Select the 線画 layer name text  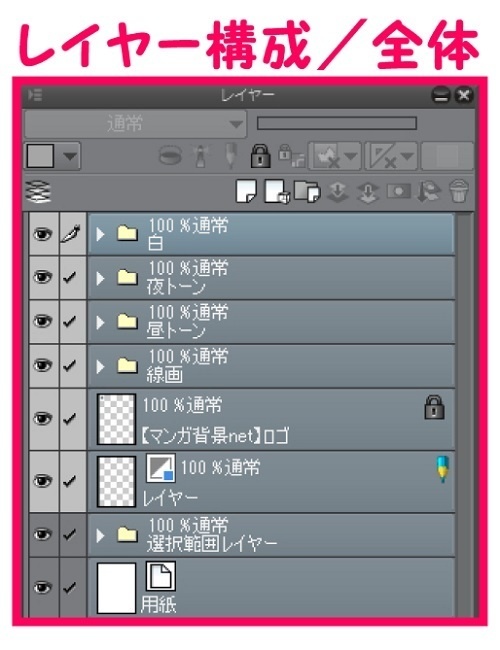(165, 375)
